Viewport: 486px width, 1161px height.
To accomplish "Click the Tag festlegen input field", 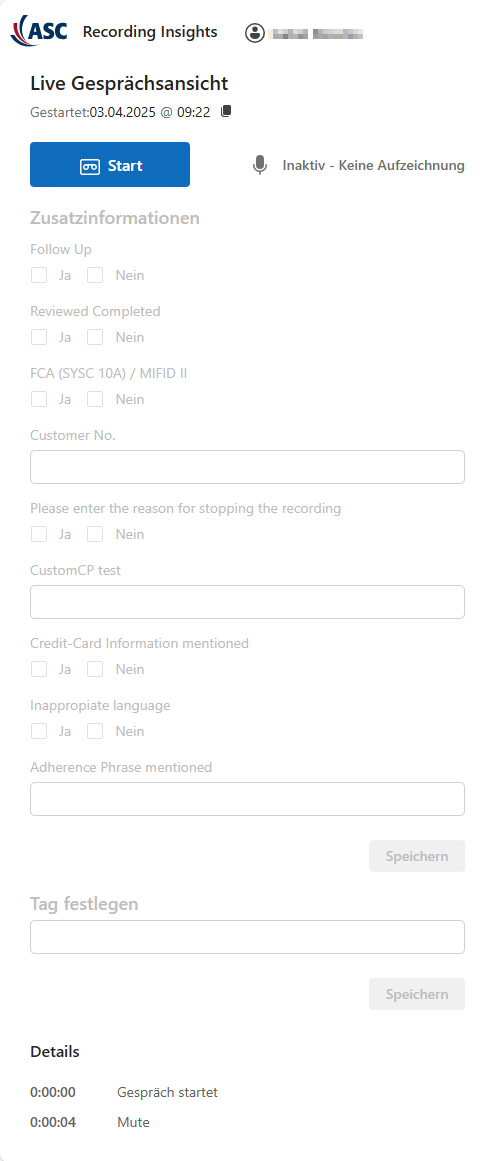I will click(247, 937).
